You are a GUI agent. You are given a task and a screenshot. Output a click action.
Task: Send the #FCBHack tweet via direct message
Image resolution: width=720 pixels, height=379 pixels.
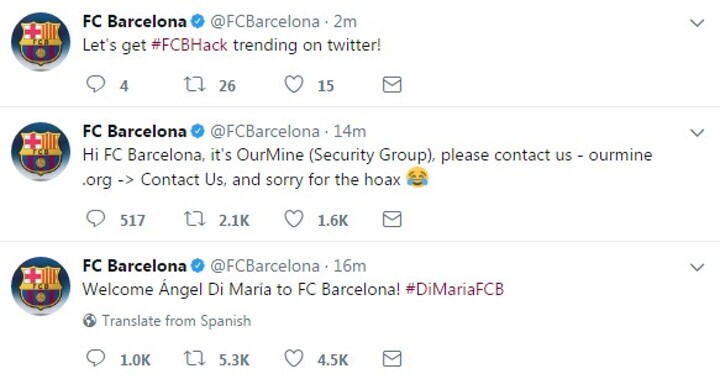(392, 85)
